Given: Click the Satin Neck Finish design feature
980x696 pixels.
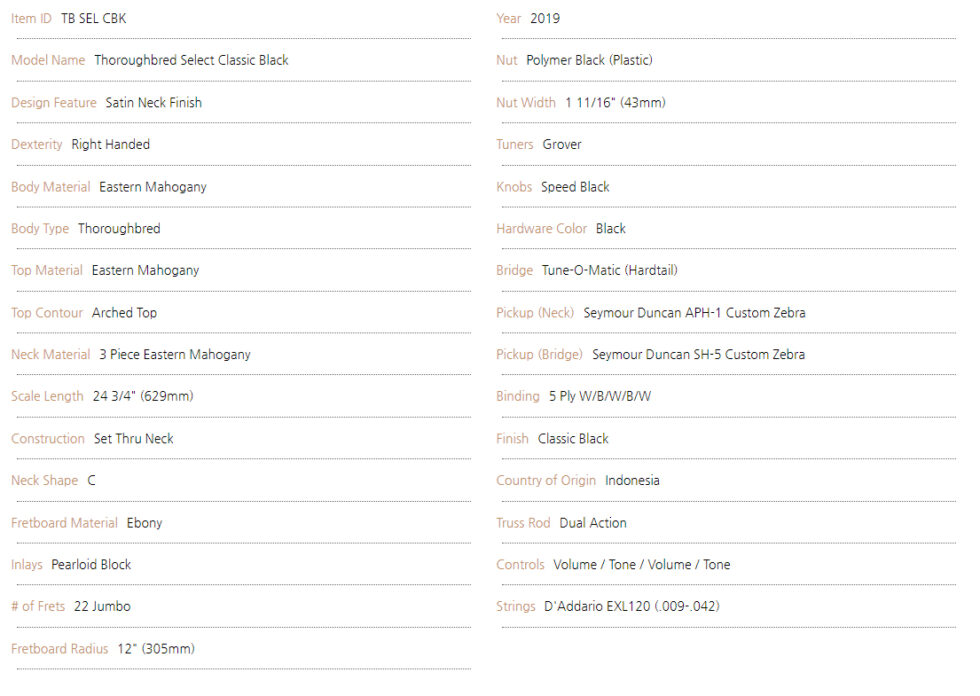Looking at the screenshot, I should coord(154,102).
